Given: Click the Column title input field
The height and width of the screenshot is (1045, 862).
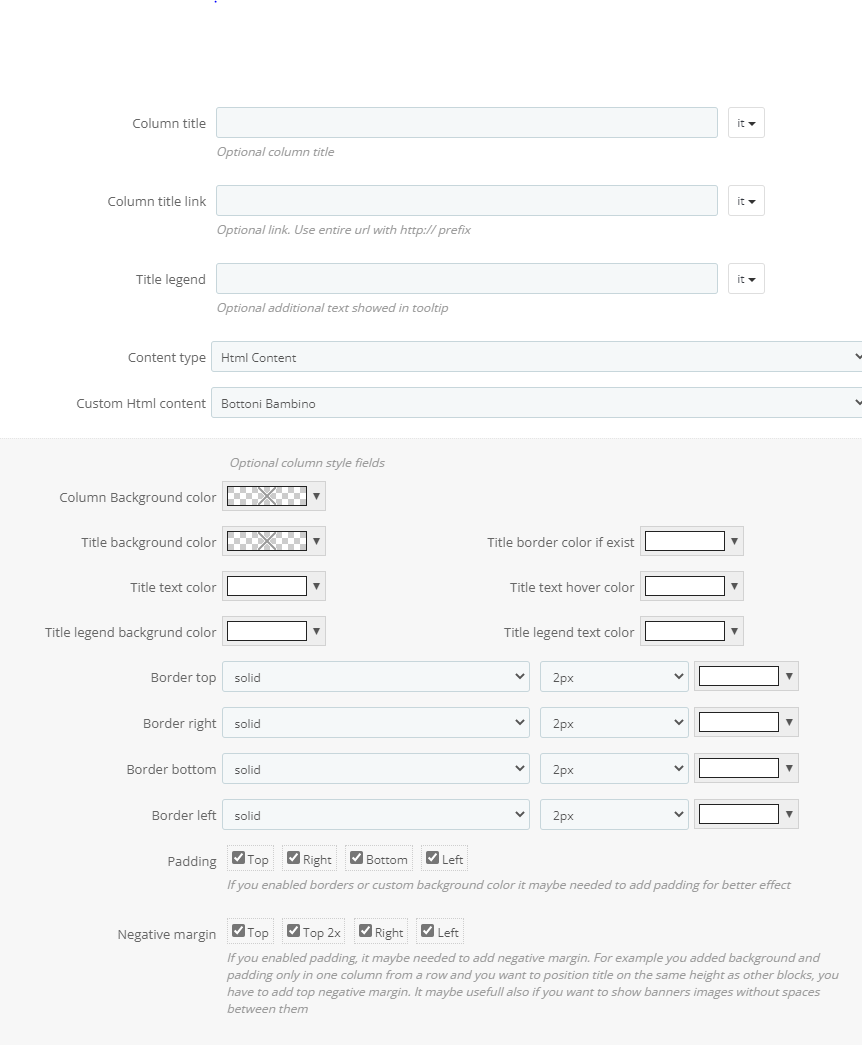Looking at the screenshot, I should tap(467, 123).
